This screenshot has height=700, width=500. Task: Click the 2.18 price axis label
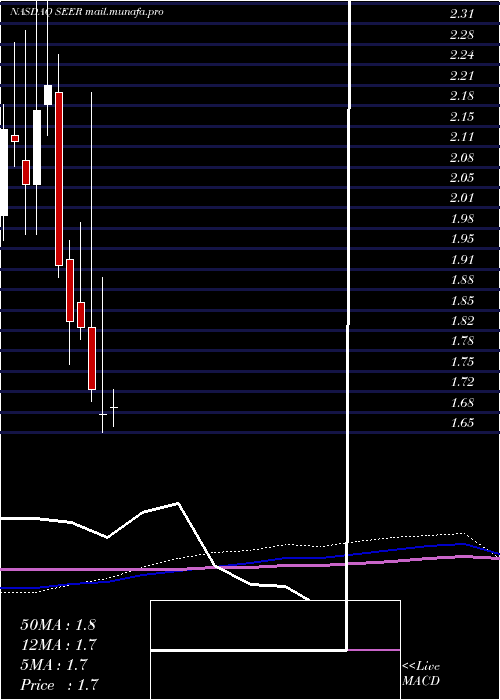coord(462,96)
